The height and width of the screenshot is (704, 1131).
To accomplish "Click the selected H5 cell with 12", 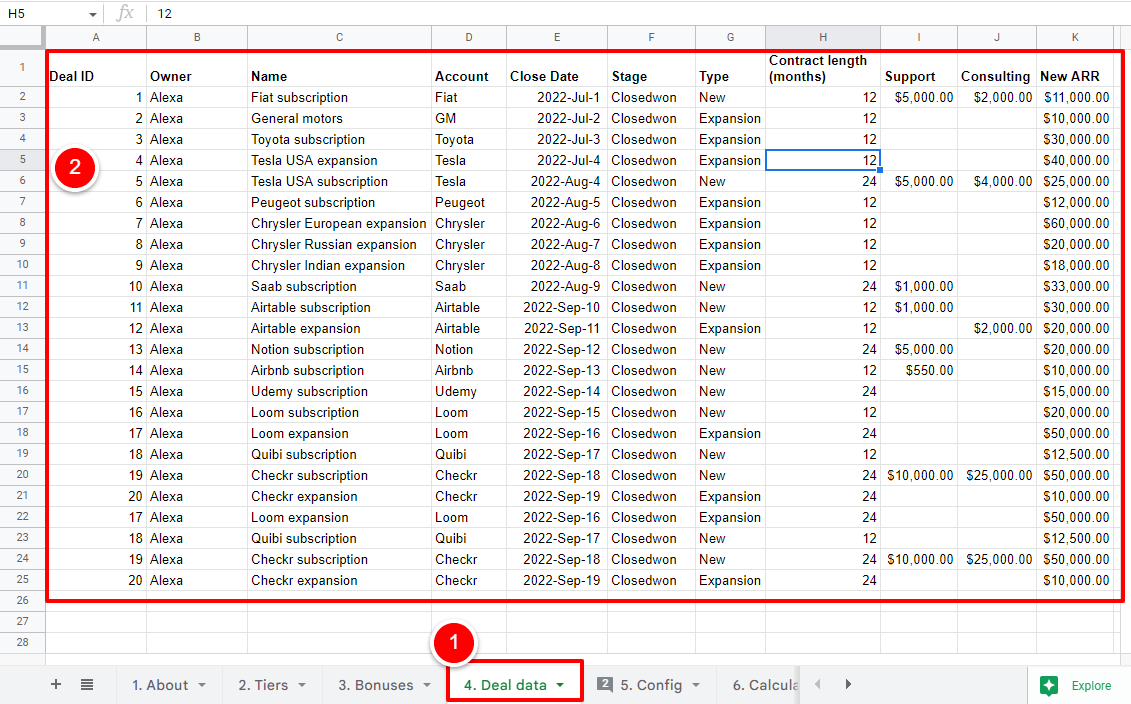I will click(x=823, y=160).
